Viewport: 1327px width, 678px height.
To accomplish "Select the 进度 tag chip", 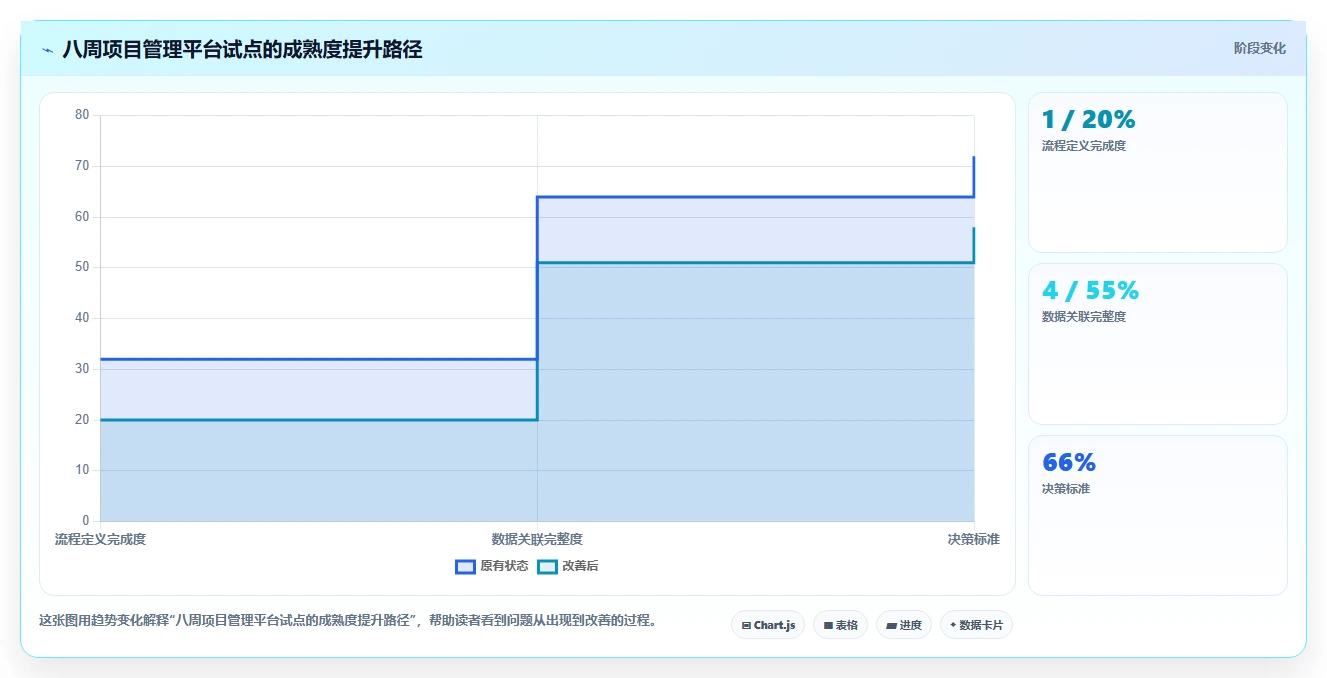I will click(903, 625).
